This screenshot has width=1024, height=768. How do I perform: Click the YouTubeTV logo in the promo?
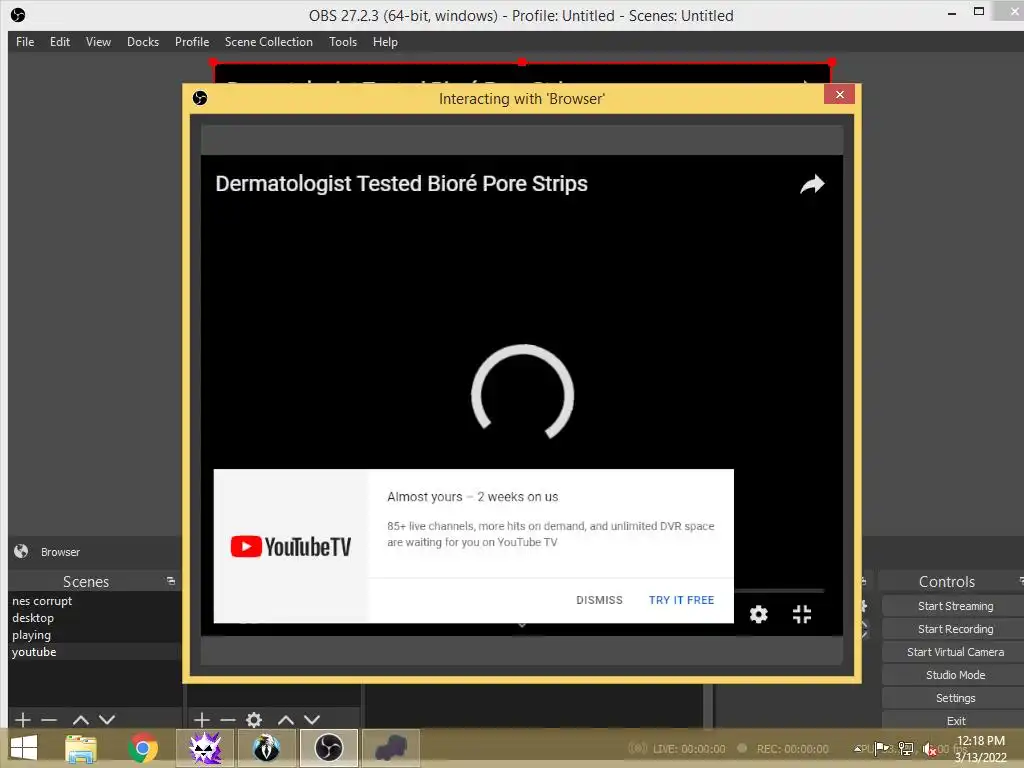coord(291,547)
